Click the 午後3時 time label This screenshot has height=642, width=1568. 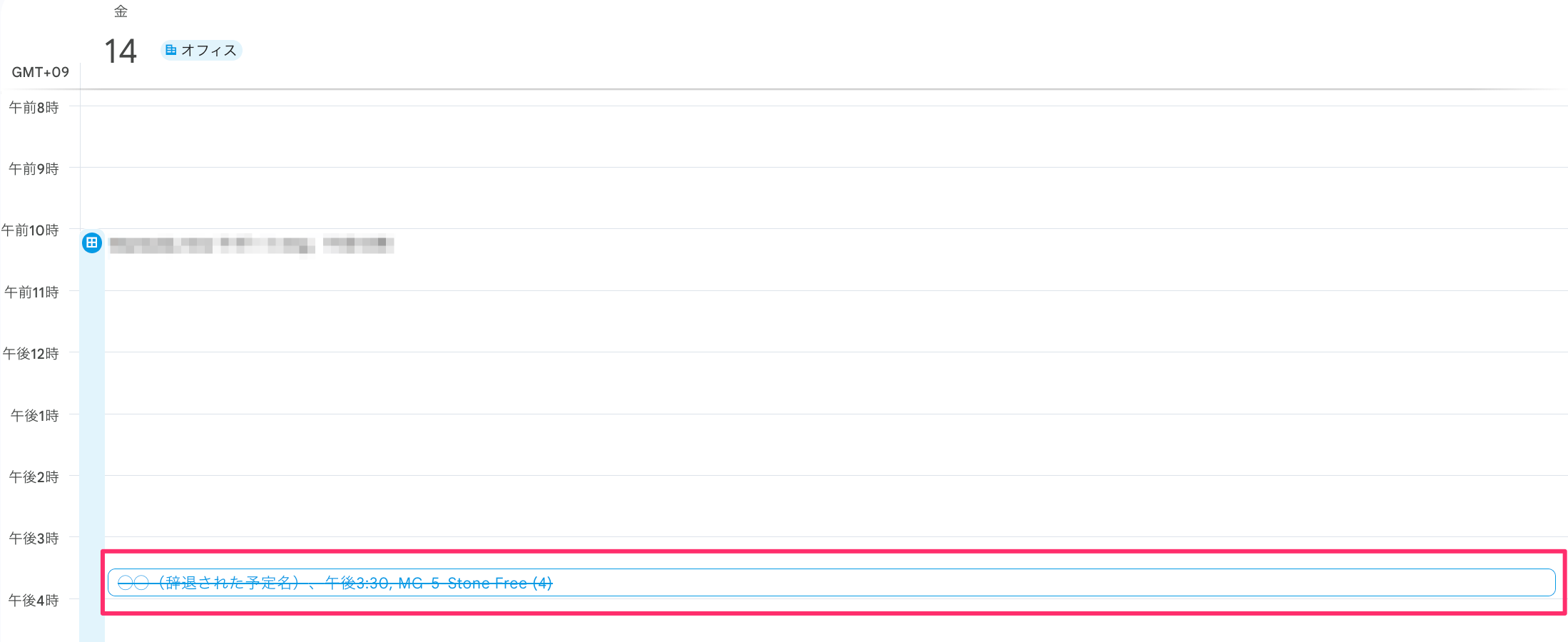[x=34, y=539]
